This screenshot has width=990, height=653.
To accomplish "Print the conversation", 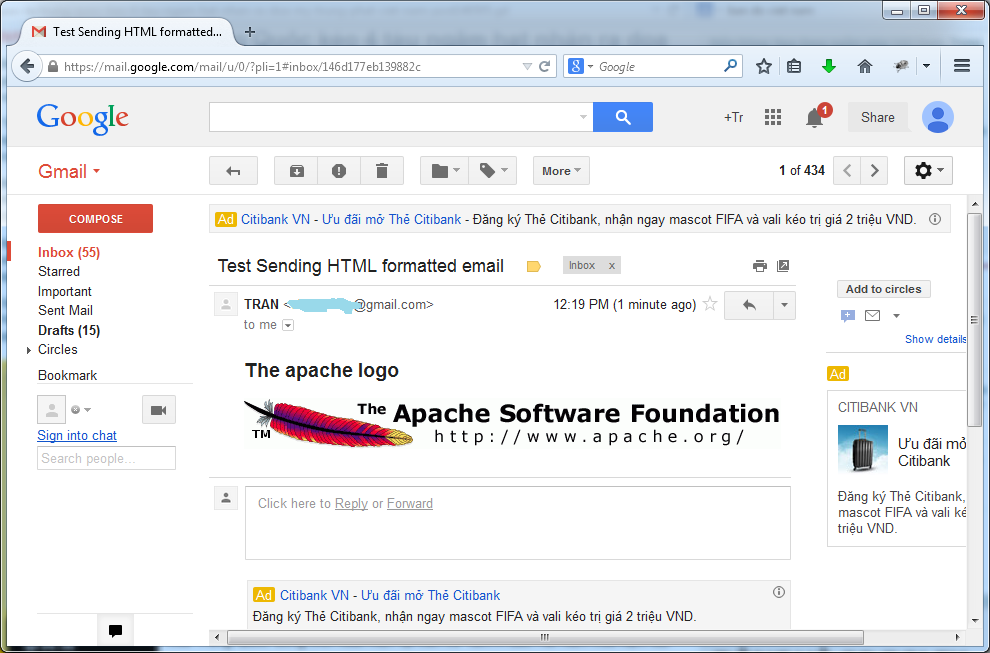I will [x=760, y=266].
